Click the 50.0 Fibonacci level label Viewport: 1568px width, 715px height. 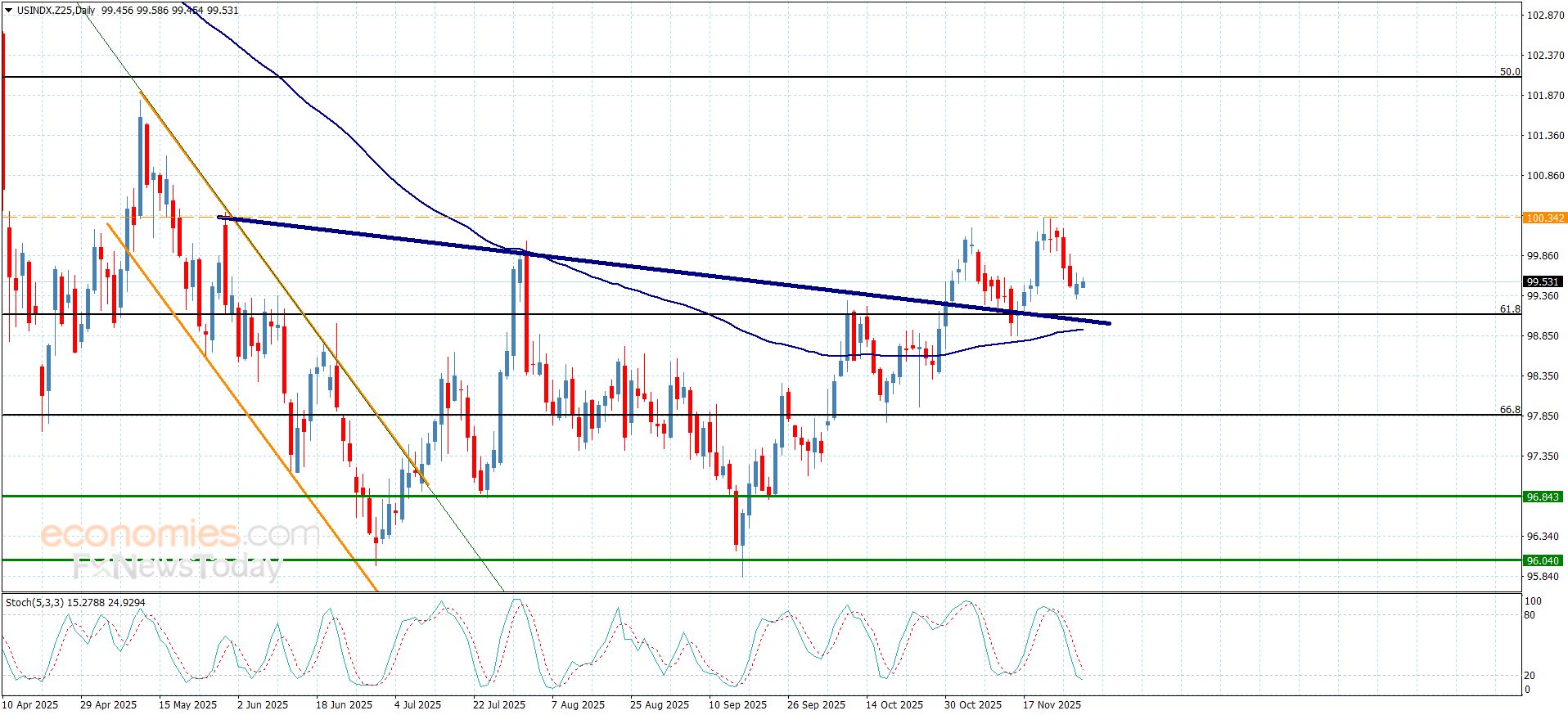click(x=1509, y=72)
